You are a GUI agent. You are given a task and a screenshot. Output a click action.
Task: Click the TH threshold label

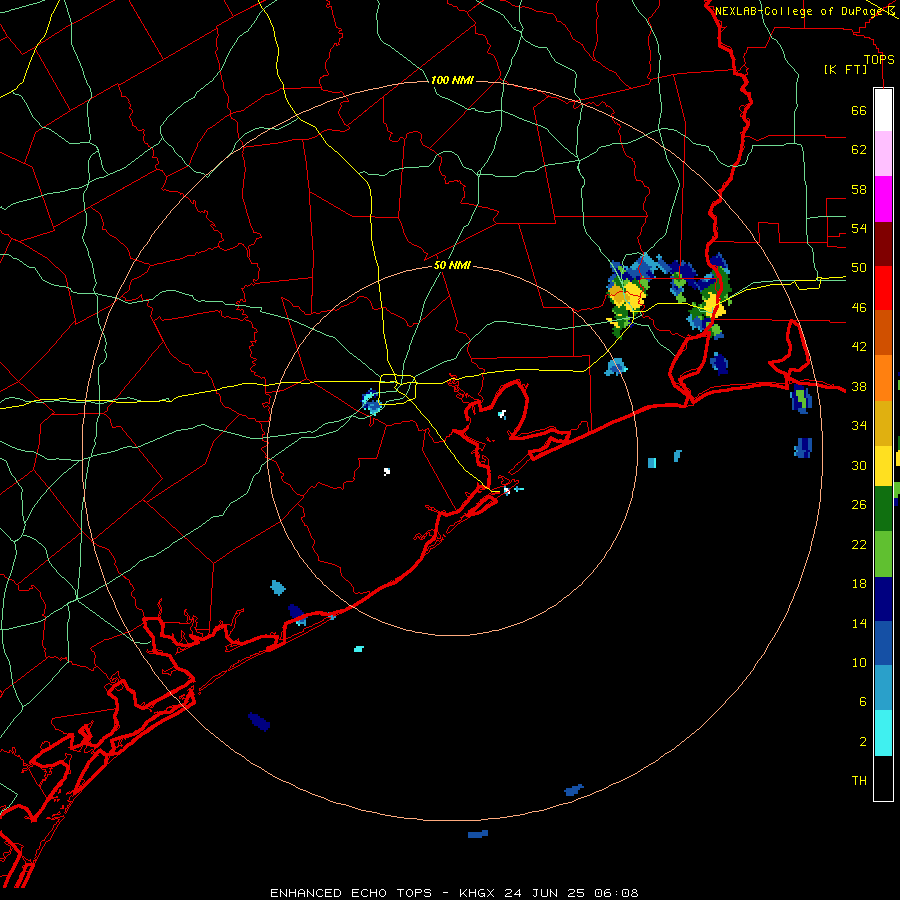859,781
